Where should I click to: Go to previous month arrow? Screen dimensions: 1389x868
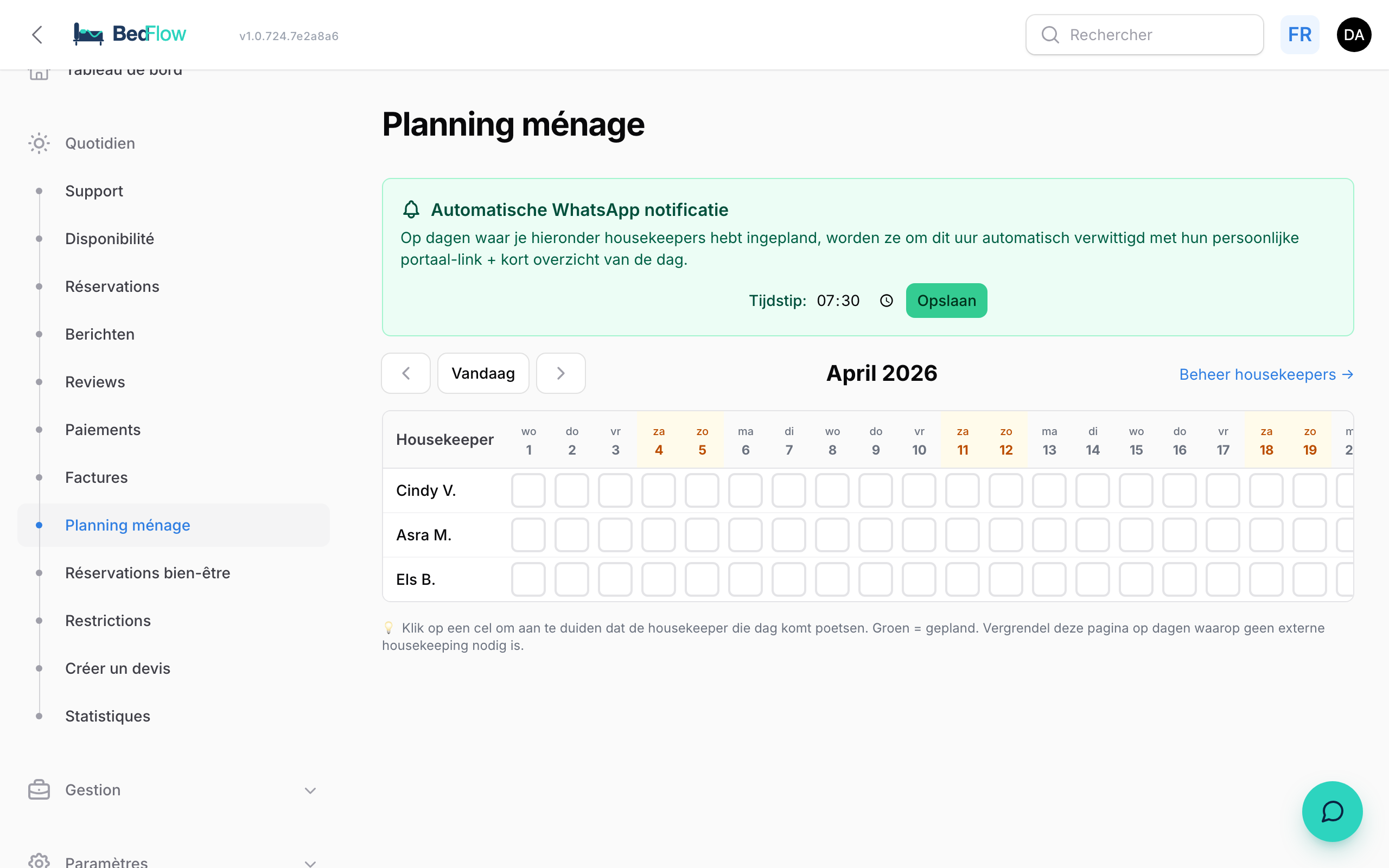click(406, 373)
